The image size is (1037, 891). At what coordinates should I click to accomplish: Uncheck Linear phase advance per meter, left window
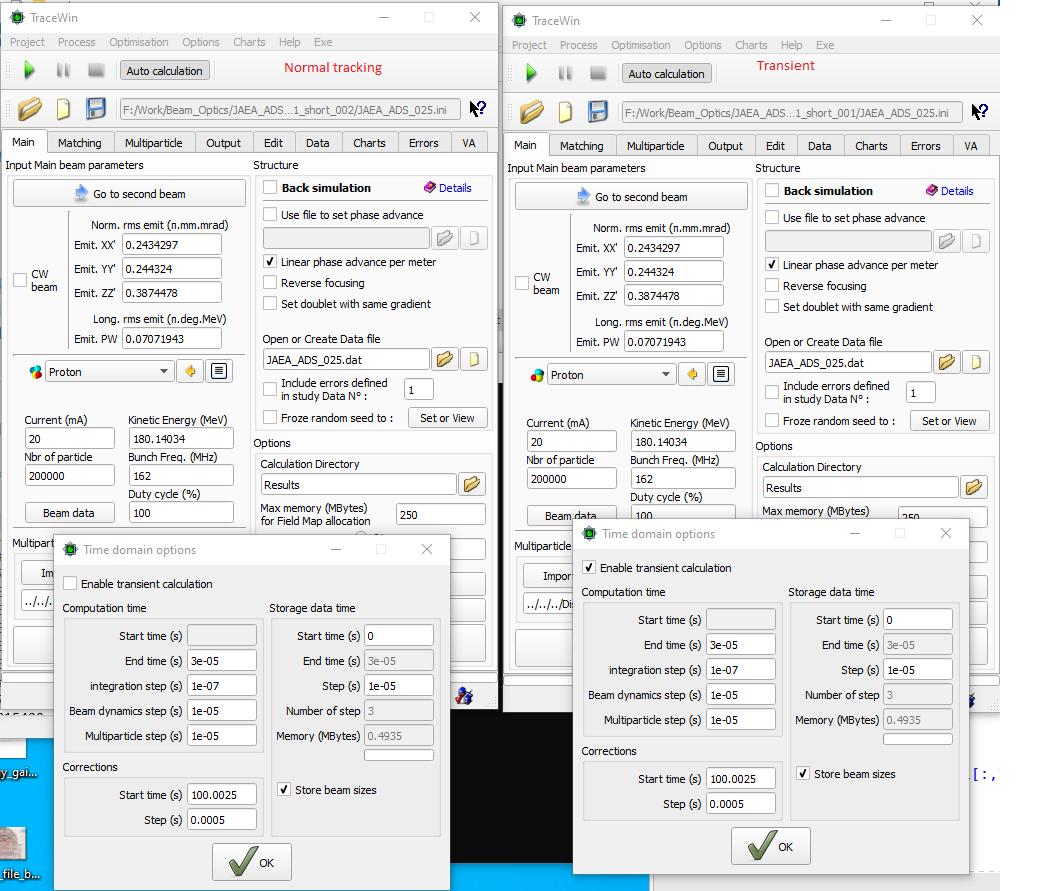pos(270,261)
